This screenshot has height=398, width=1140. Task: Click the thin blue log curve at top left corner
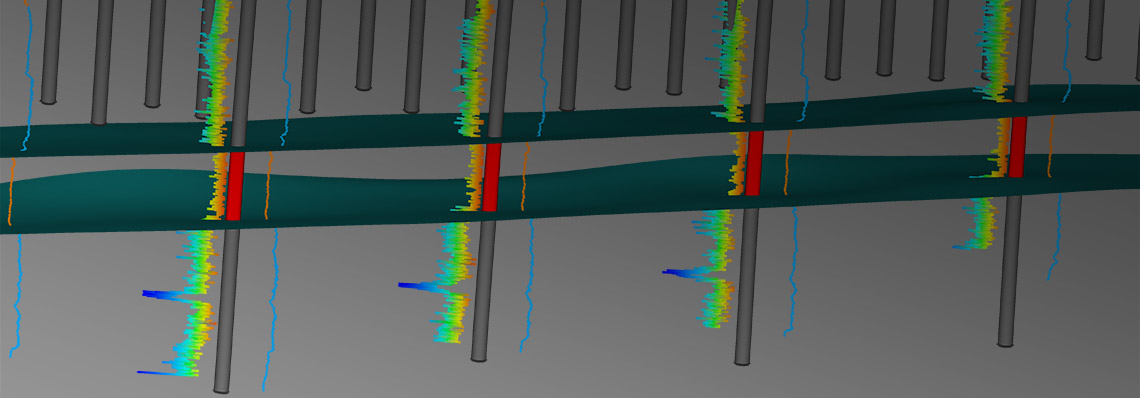pyautogui.click(x=28, y=74)
